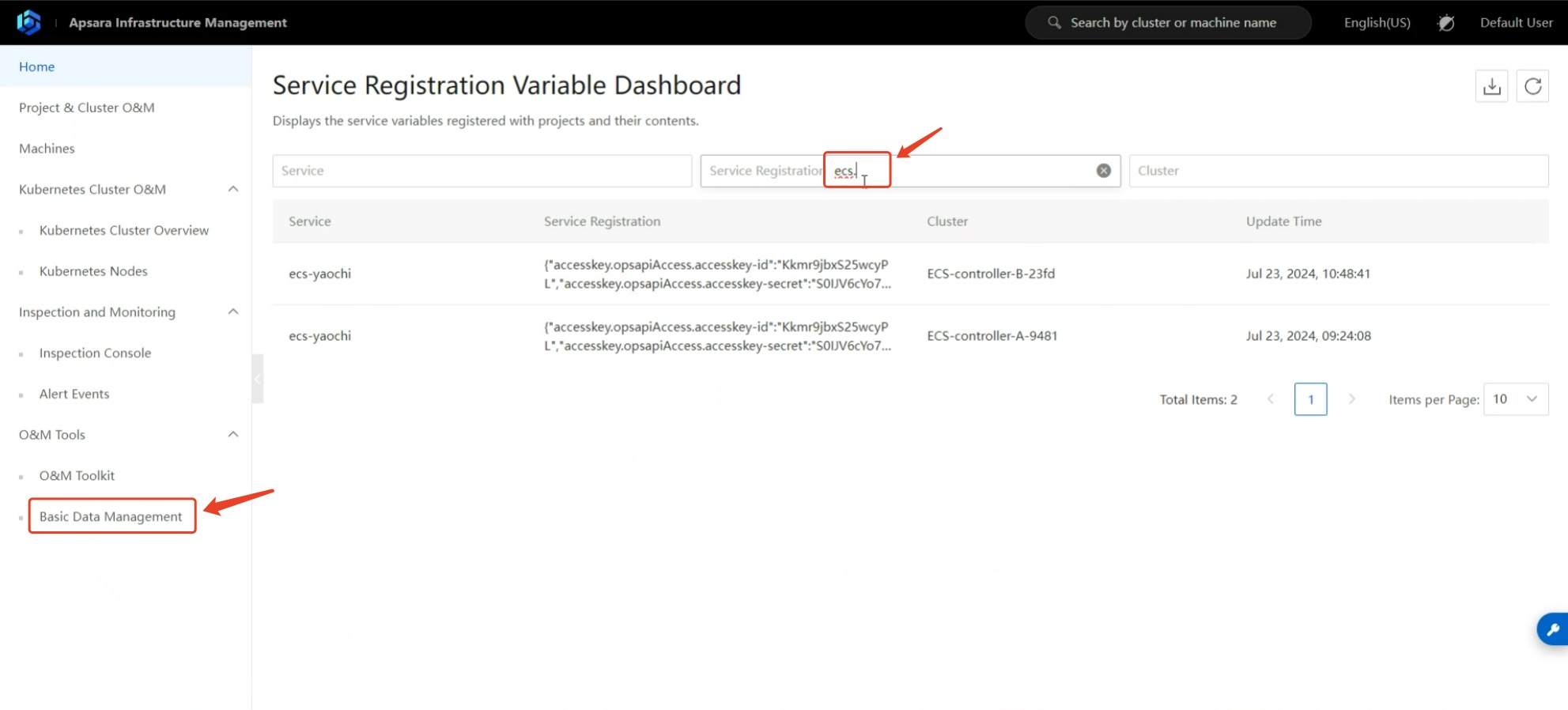This screenshot has height=710, width=1568.
Task: Click the Service column header
Action: [x=310, y=221]
